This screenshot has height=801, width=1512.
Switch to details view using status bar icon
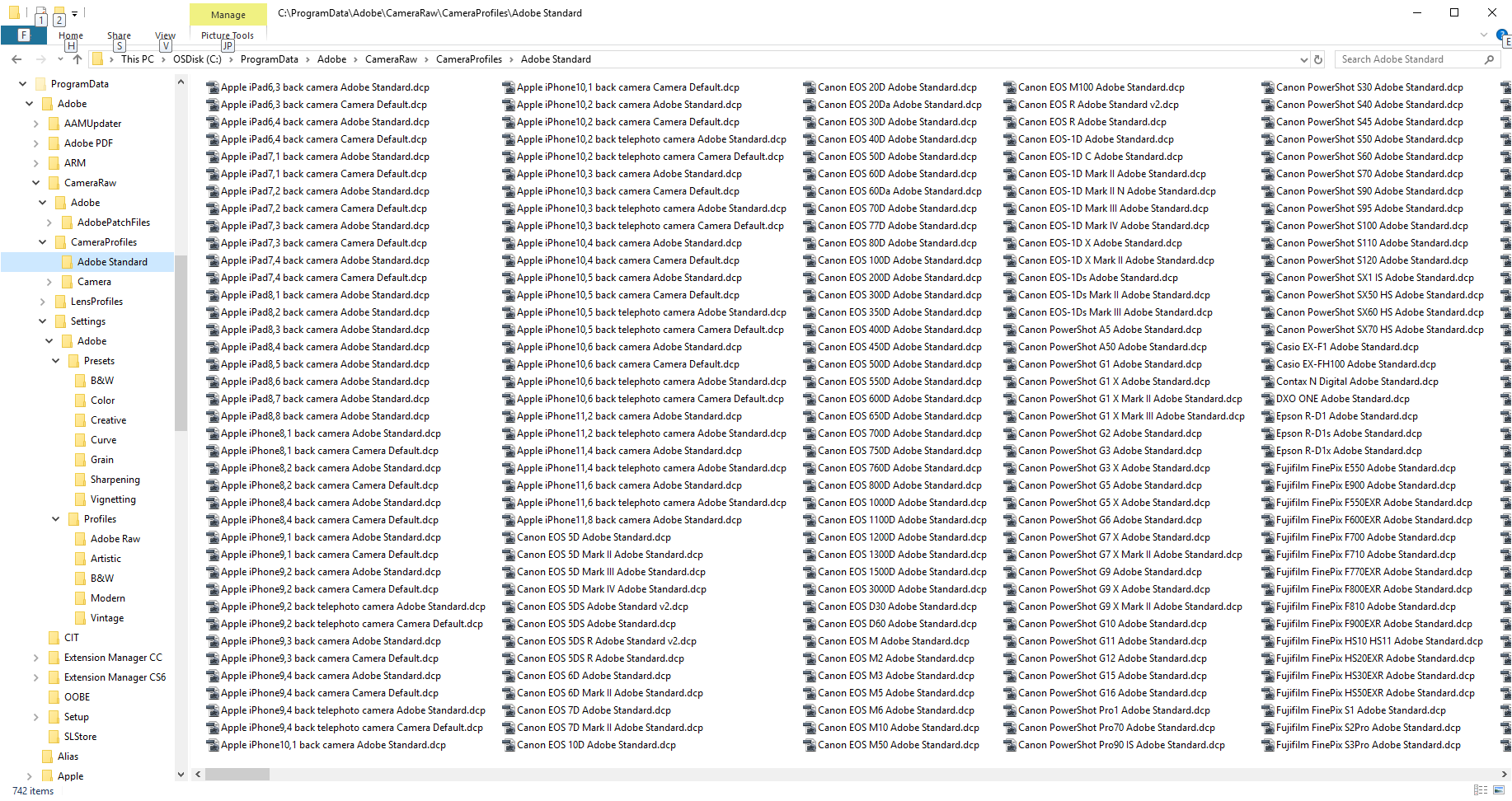pos(1481,790)
